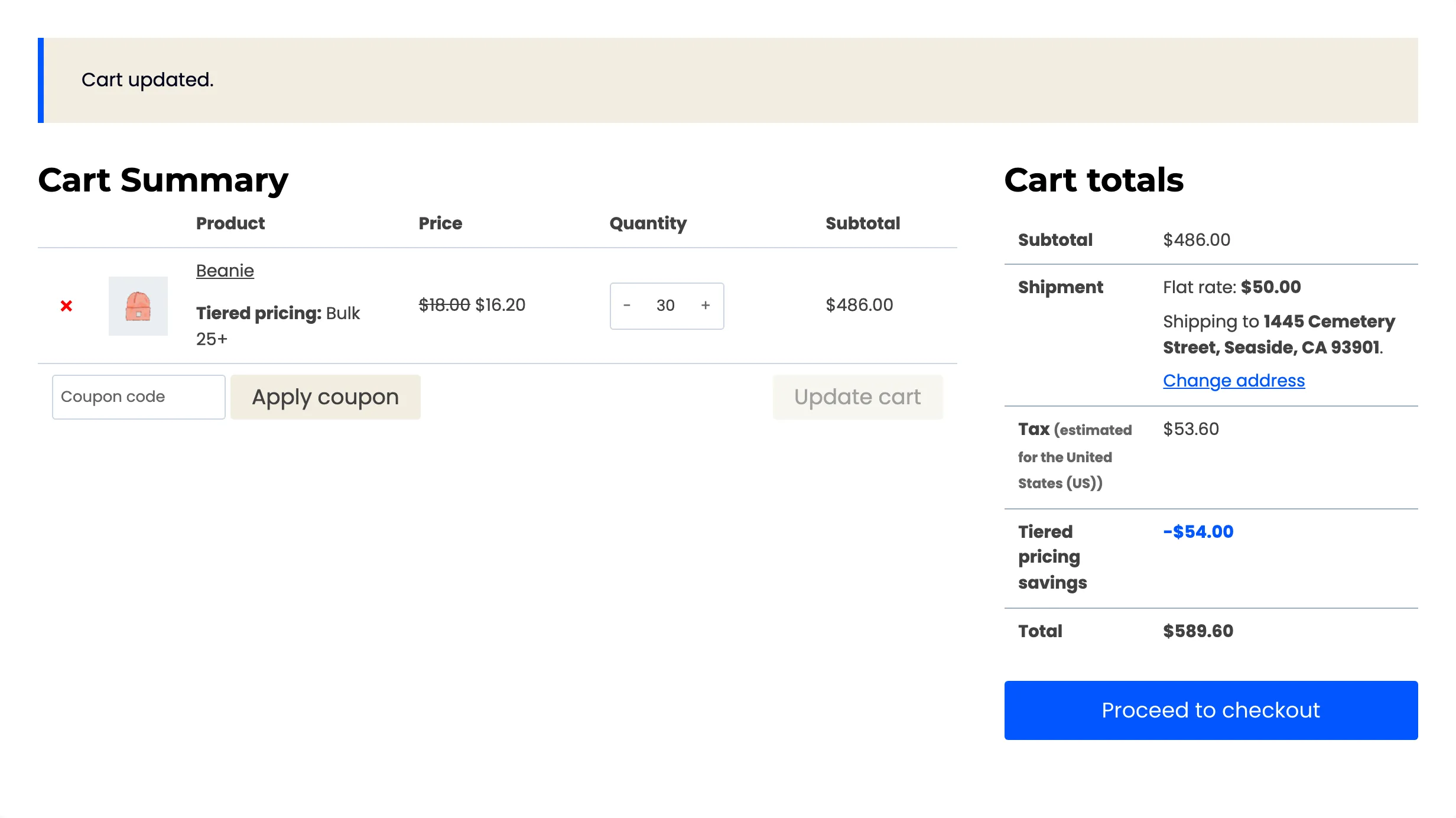Click the tiered pricing savings -$54.00
Image resolution: width=1456 pixels, height=818 pixels.
pyautogui.click(x=1198, y=532)
